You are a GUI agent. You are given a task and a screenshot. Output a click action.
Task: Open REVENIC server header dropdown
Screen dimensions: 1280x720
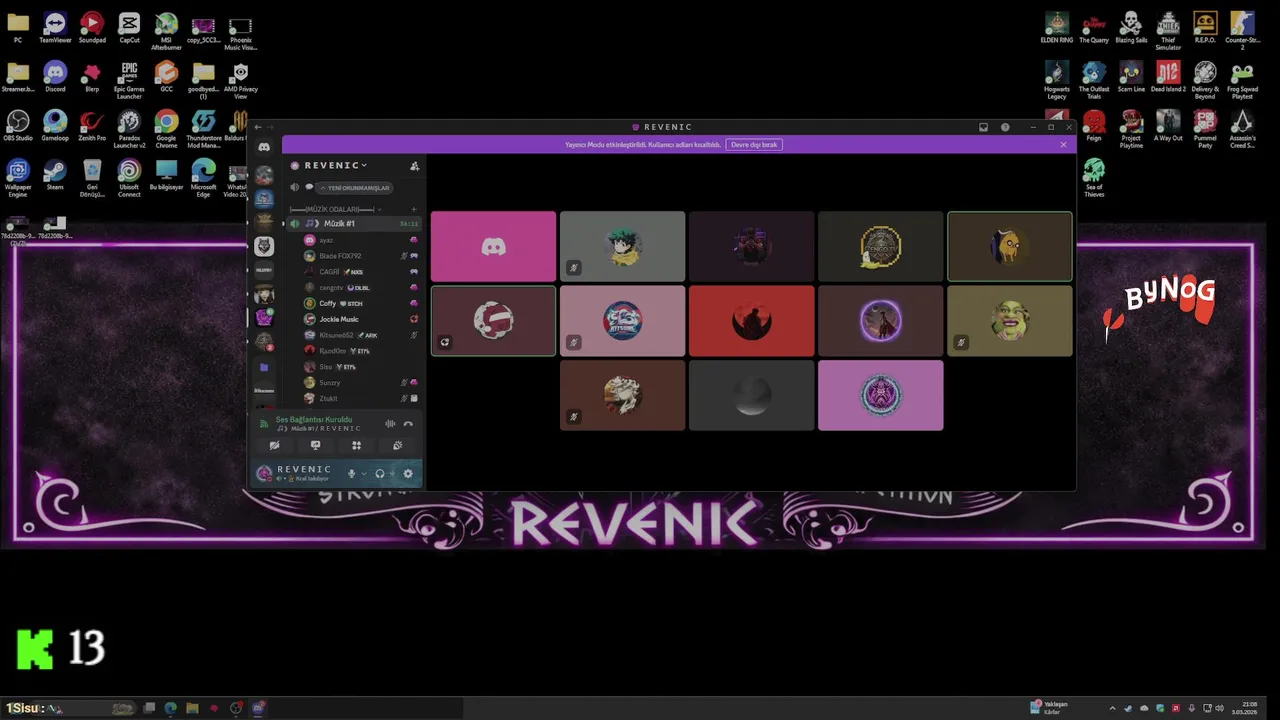pyautogui.click(x=336, y=165)
